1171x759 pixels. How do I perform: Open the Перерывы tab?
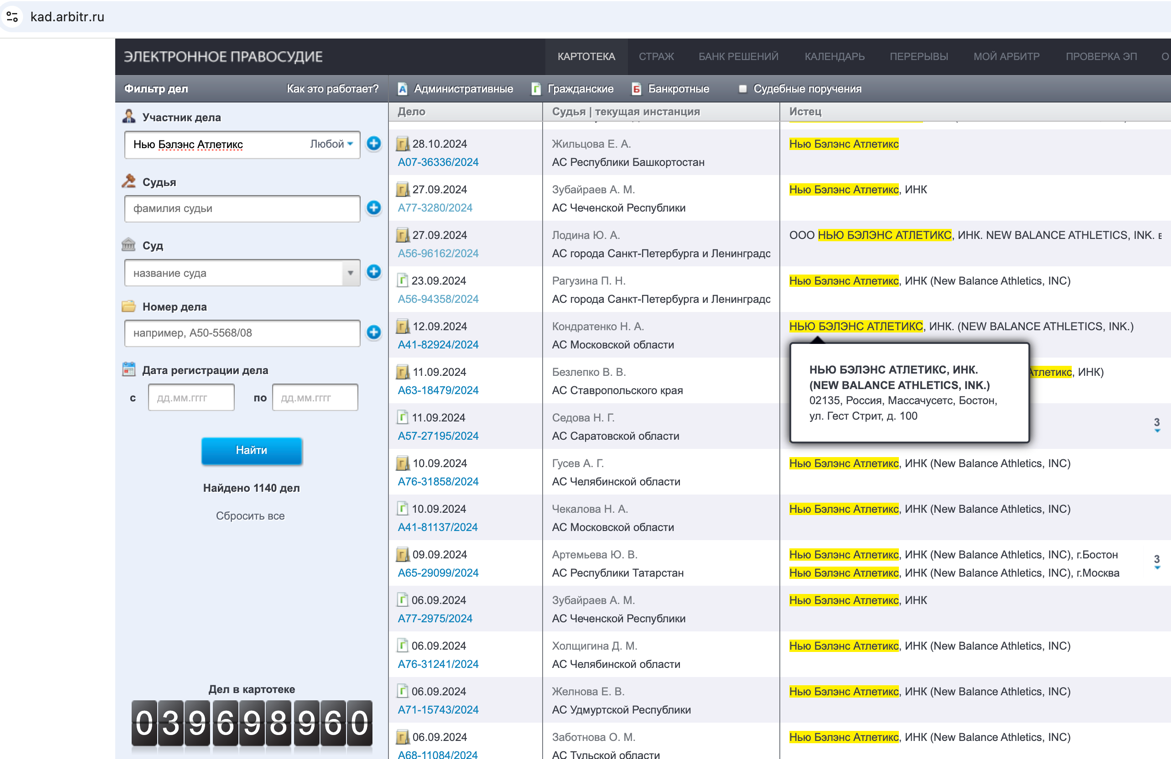[x=919, y=57]
